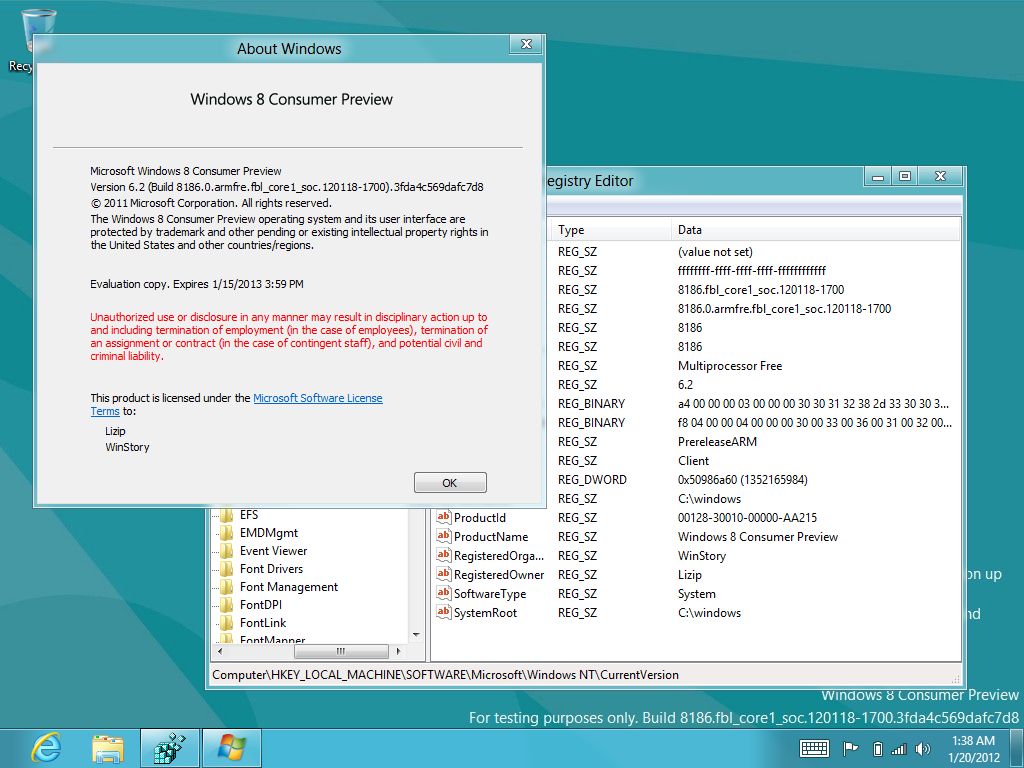
Task: Open the Microsoft Software License Terms link
Action: pyautogui.click(x=317, y=398)
